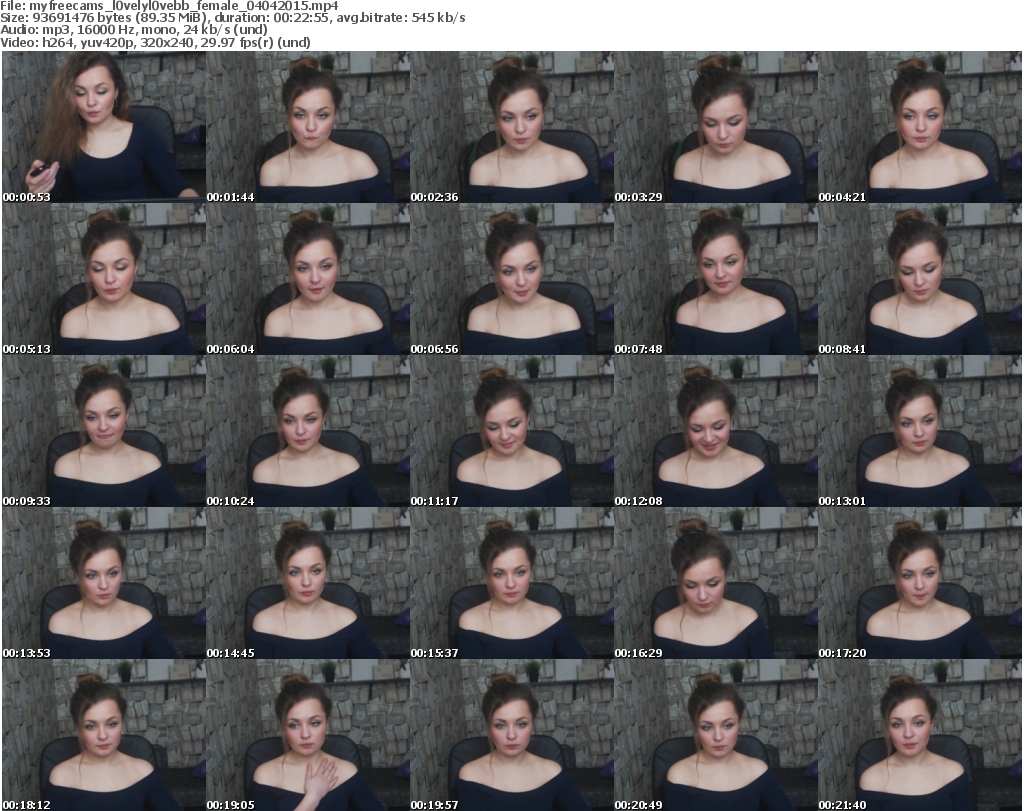Click the Video h264 info line
Image resolution: width=1024 pixels, height=811 pixels.
(155, 42)
